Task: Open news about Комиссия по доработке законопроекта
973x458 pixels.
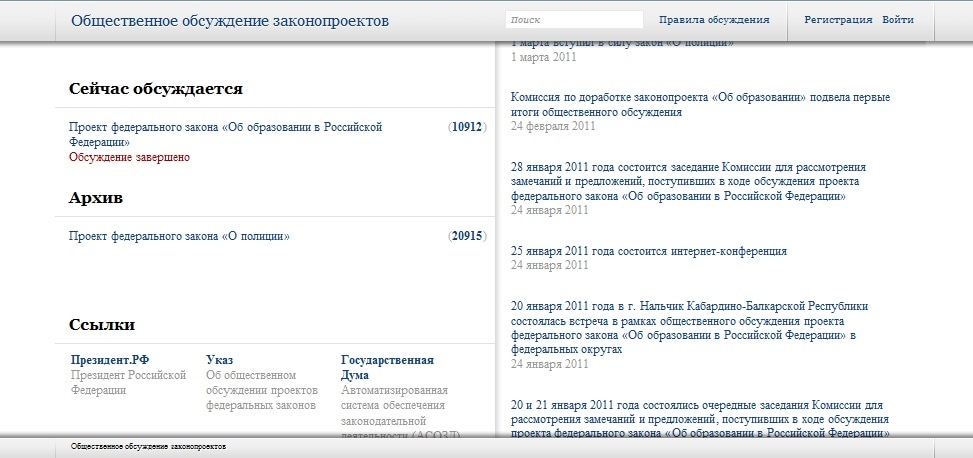Action: 699,105
